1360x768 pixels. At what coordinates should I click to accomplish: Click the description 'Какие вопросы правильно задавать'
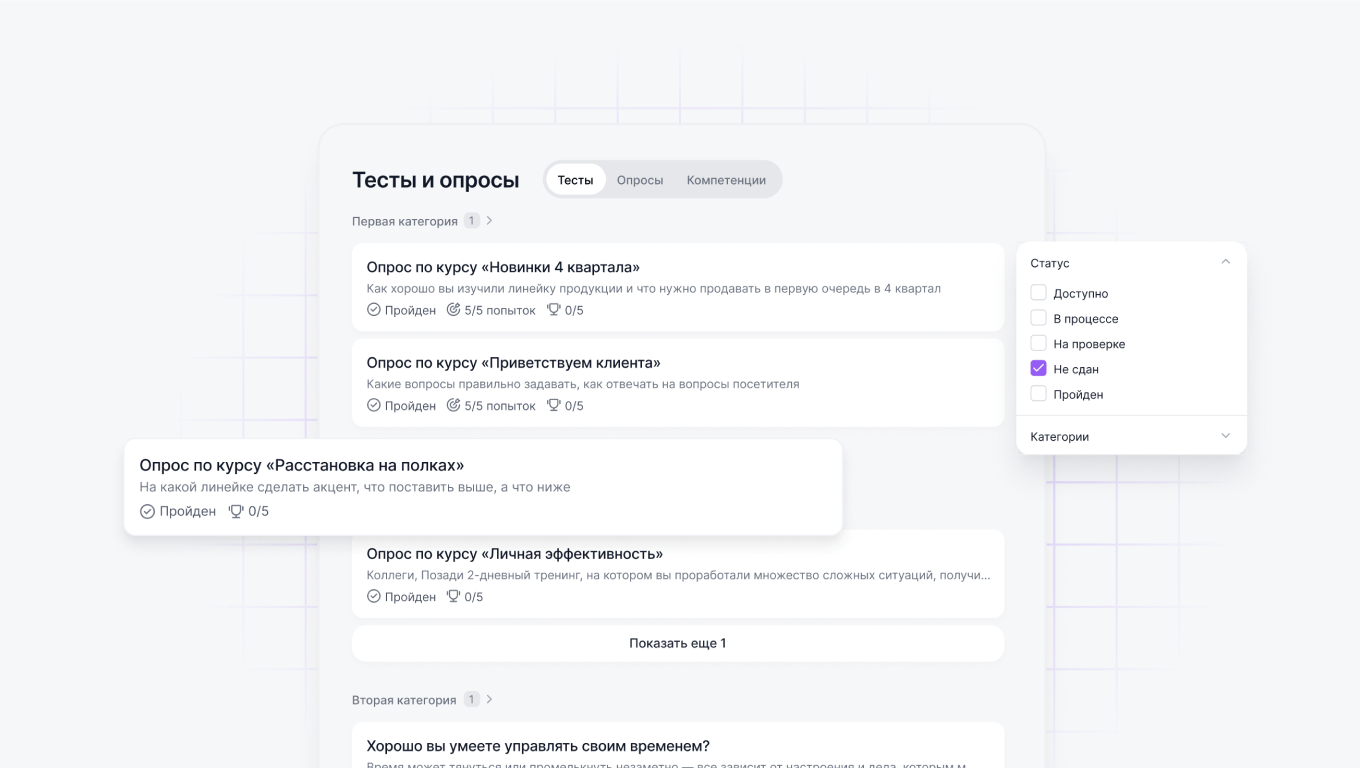(x=583, y=384)
